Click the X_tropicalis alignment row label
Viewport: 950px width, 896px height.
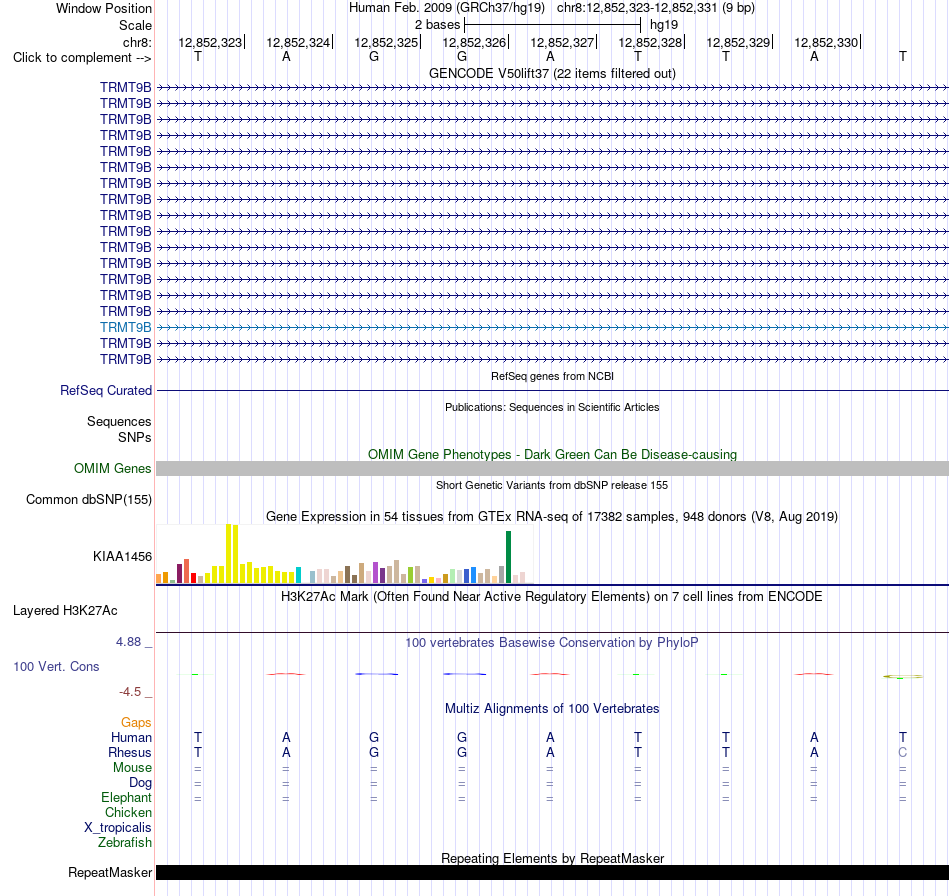point(118,828)
